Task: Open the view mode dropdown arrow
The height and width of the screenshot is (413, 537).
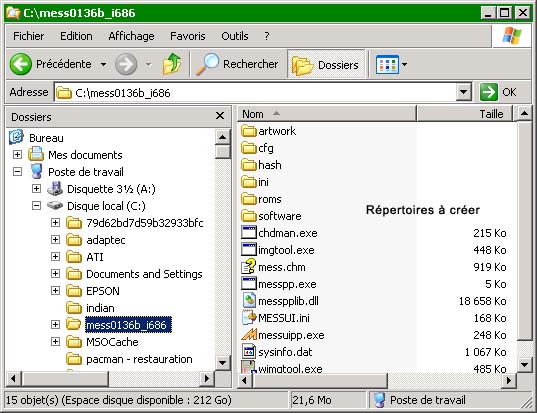Action: [x=404, y=64]
